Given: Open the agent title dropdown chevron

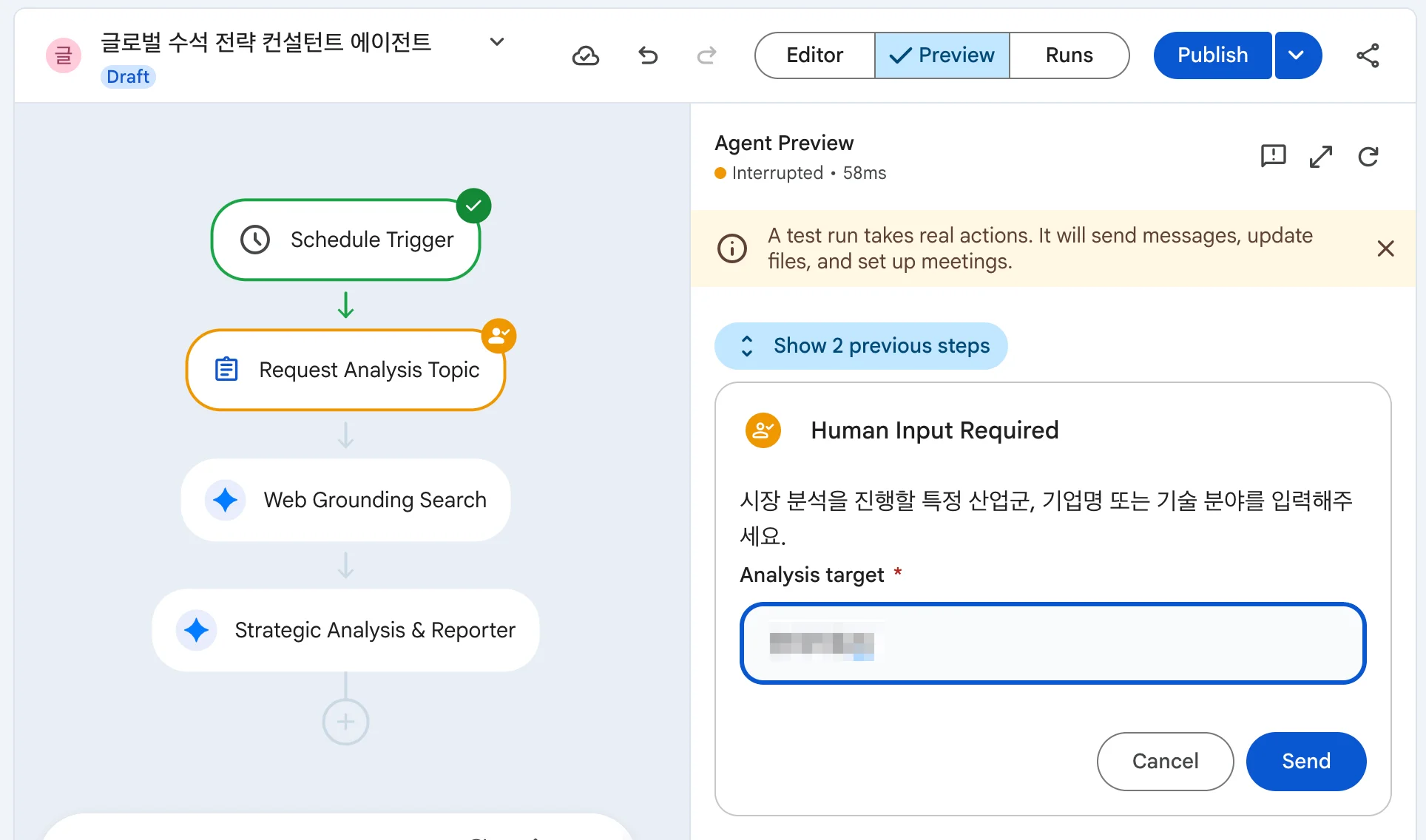Looking at the screenshot, I should [x=497, y=42].
